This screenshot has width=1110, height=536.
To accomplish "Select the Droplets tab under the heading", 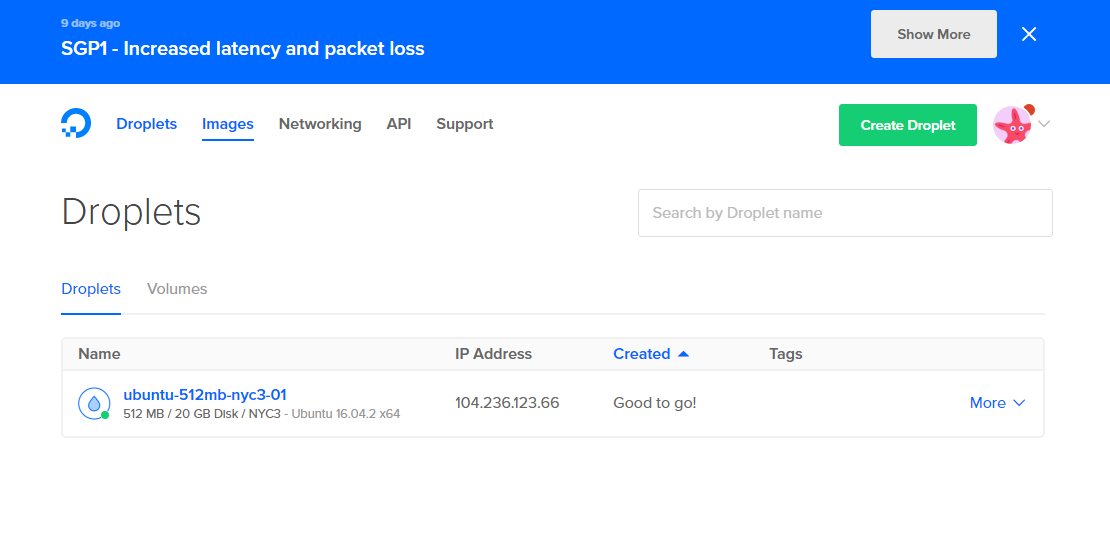I will pyautogui.click(x=91, y=289).
